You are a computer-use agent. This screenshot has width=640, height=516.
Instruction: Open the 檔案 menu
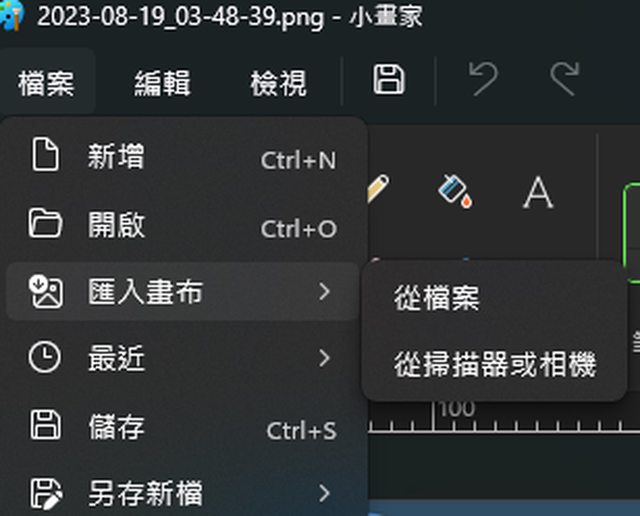click(47, 83)
